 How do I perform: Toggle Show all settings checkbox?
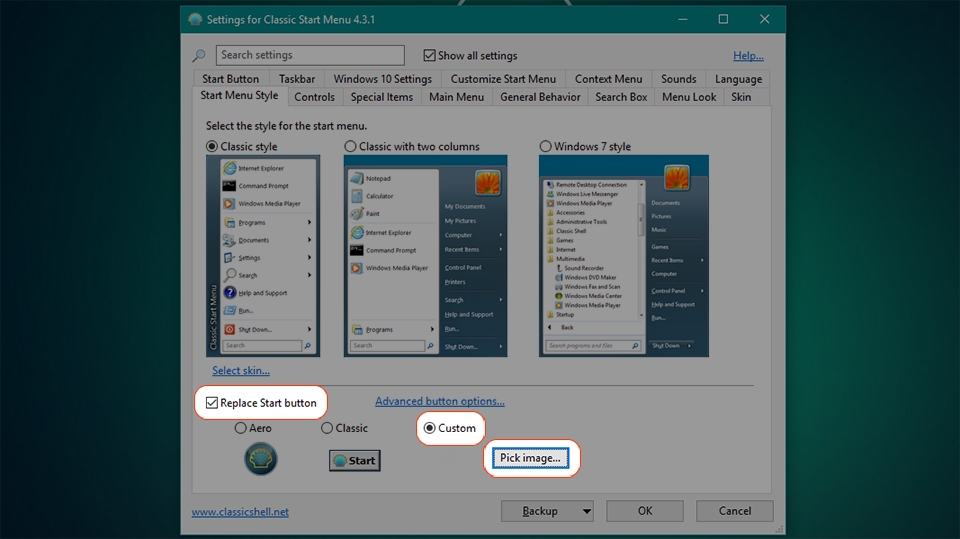[x=429, y=56]
